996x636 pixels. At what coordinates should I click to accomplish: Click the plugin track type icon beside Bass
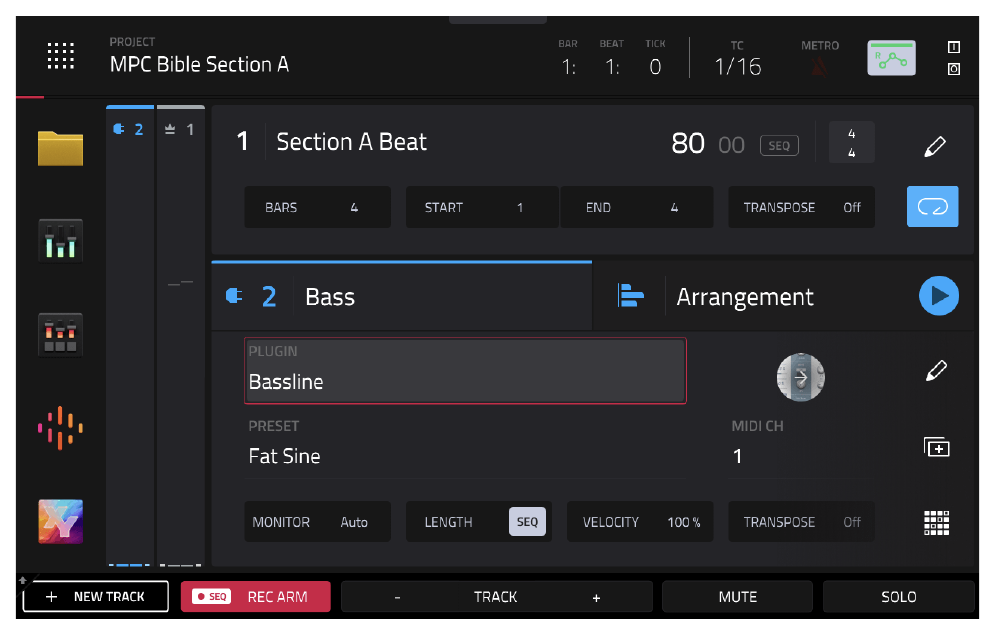[234, 296]
